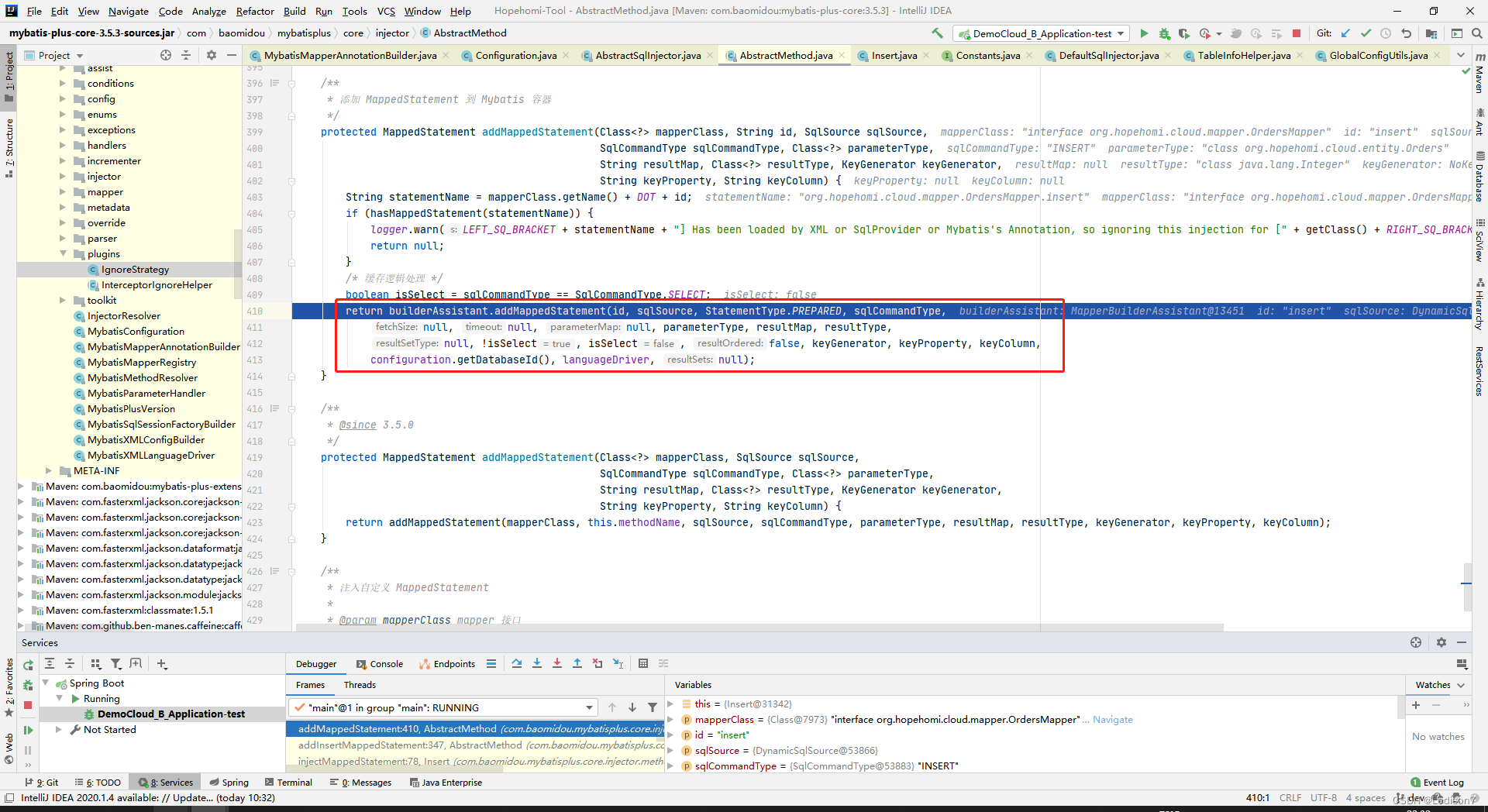This screenshot has height=812, width=1488.
Task: Resume program in Services left strip
Action: click(28, 730)
